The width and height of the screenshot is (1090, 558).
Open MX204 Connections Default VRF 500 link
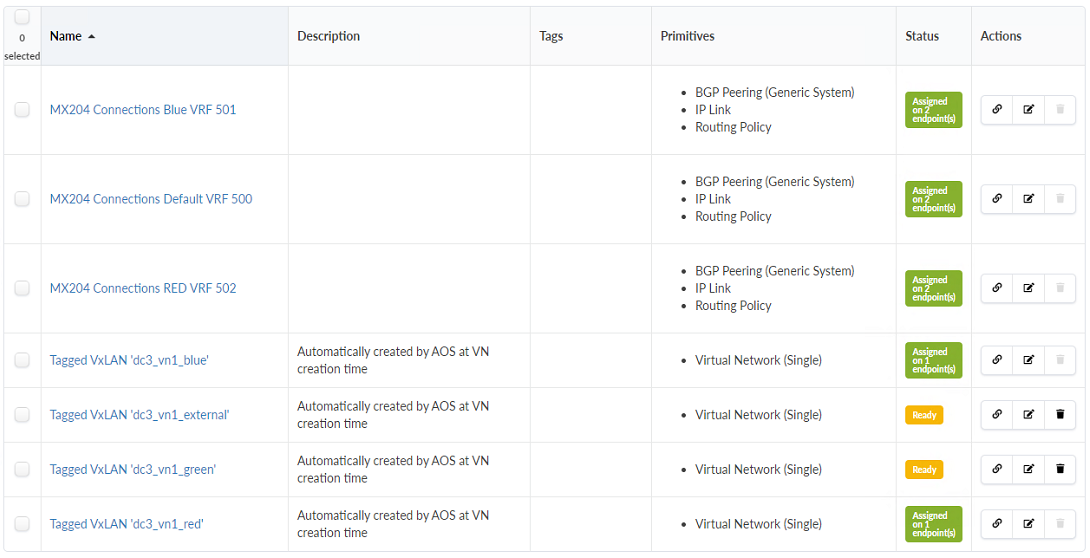click(x=151, y=199)
